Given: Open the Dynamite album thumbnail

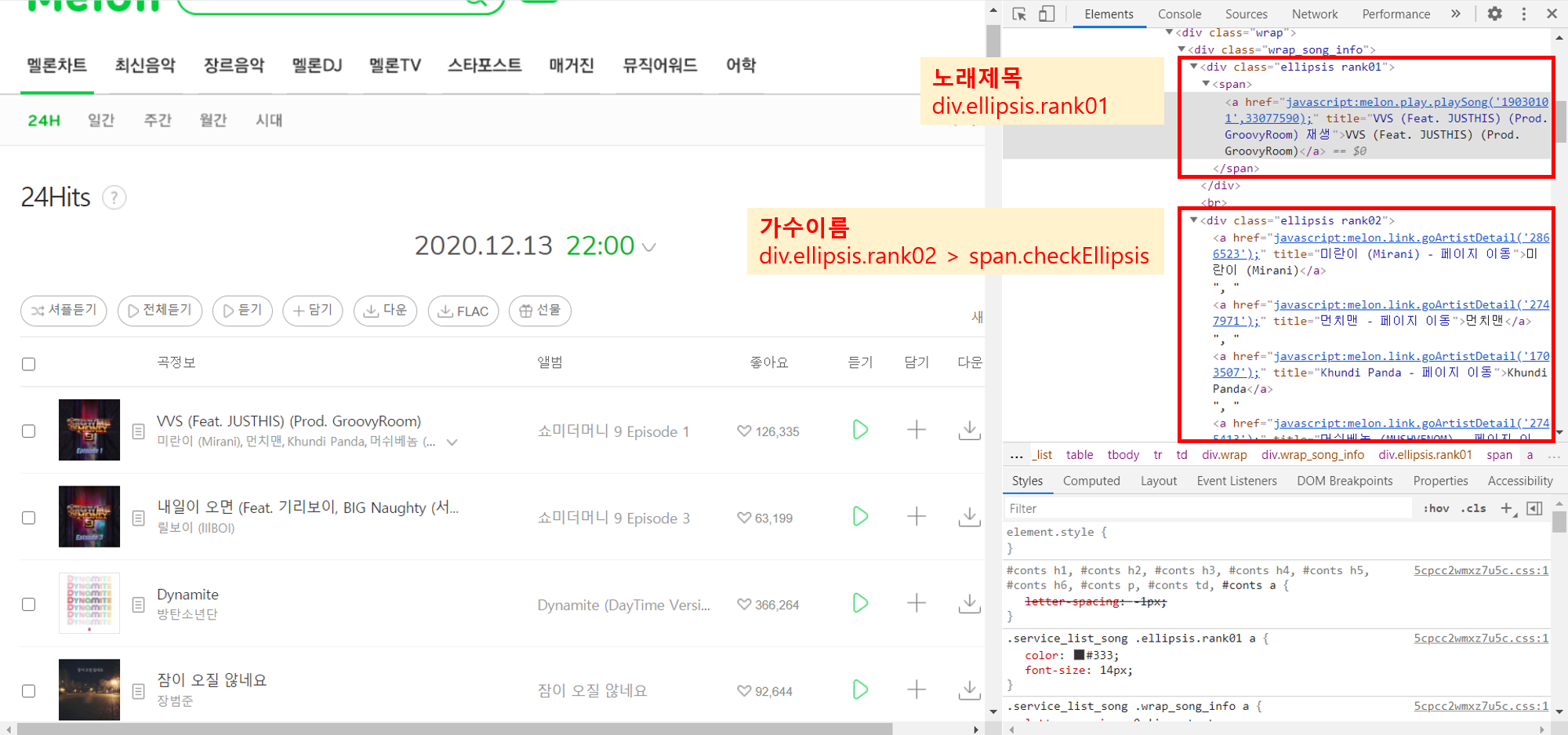Looking at the screenshot, I should tap(89, 602).
